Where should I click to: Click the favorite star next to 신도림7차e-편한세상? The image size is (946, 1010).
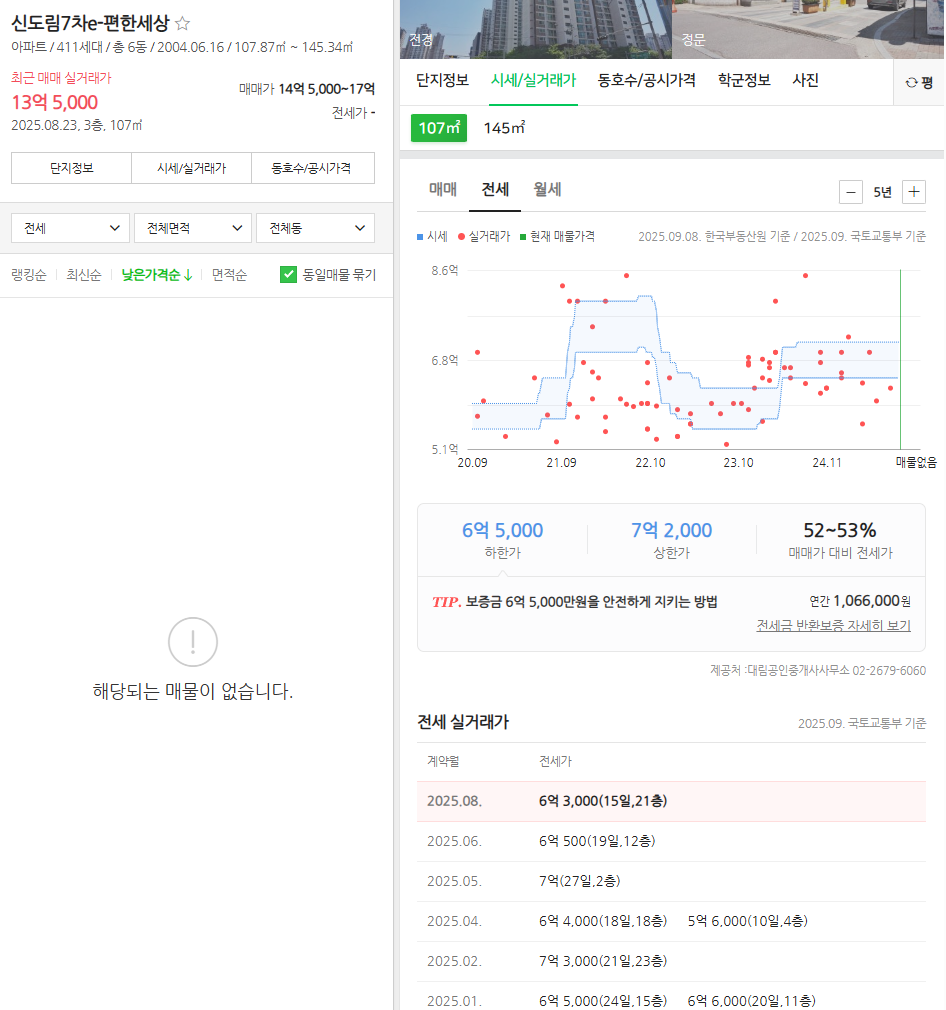pyautogui.click(x=182, y=24)
